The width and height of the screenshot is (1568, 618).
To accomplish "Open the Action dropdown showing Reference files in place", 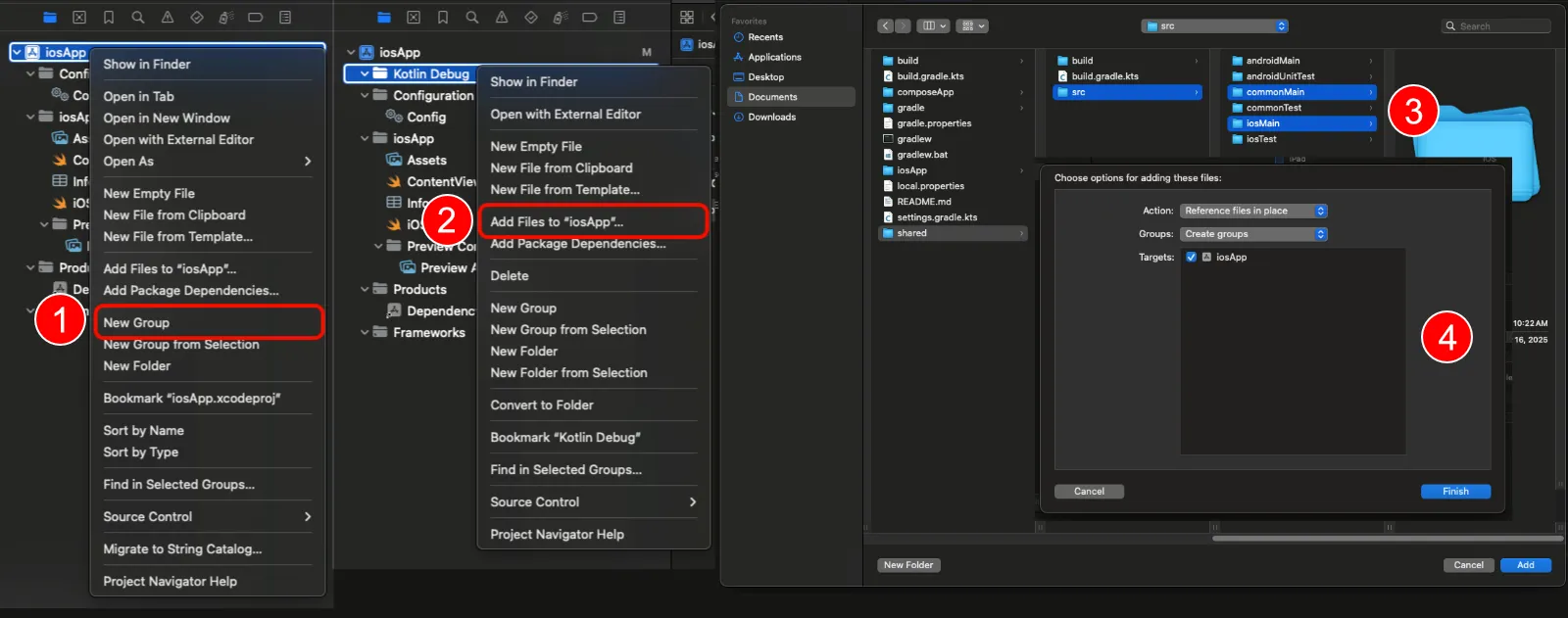I will [1253, 212].
